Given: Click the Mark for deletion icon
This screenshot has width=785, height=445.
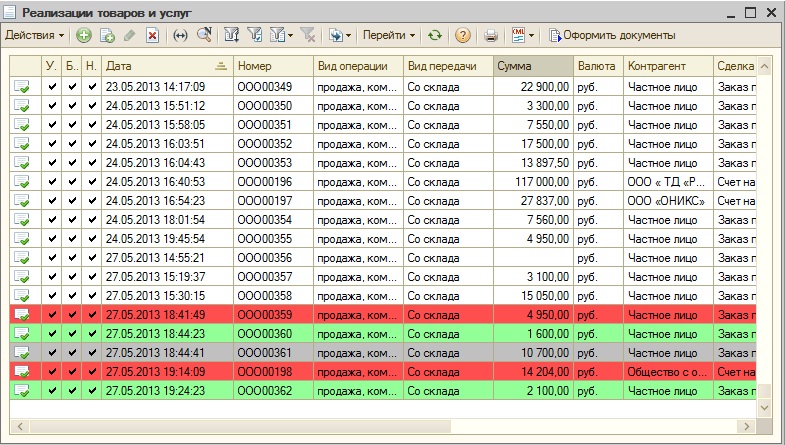Looking at the screenshot, I should click(153, 36).
